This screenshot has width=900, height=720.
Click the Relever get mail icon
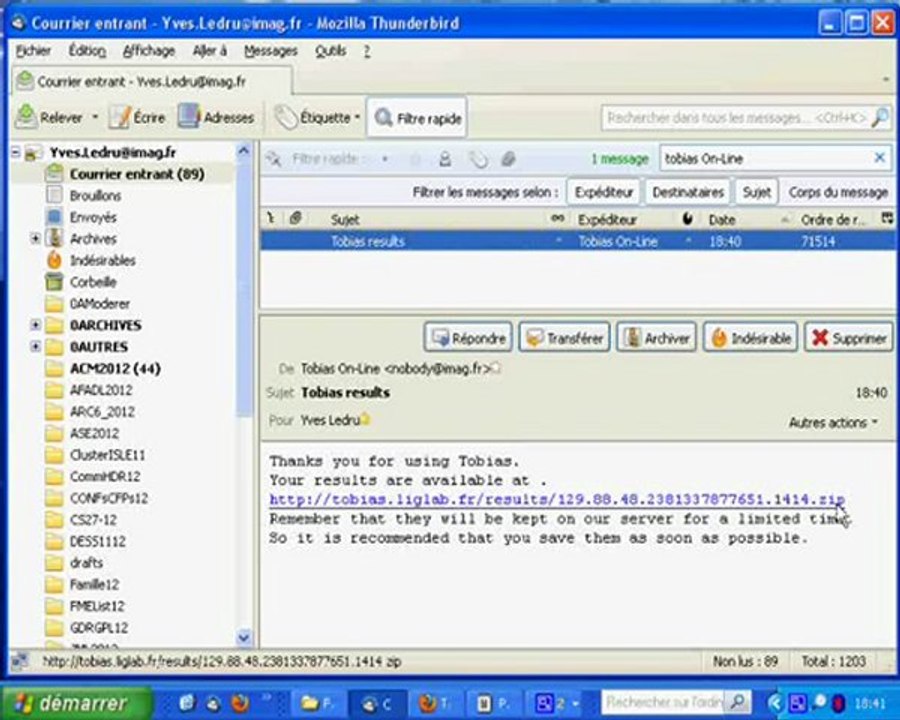(x=27, y=118)
